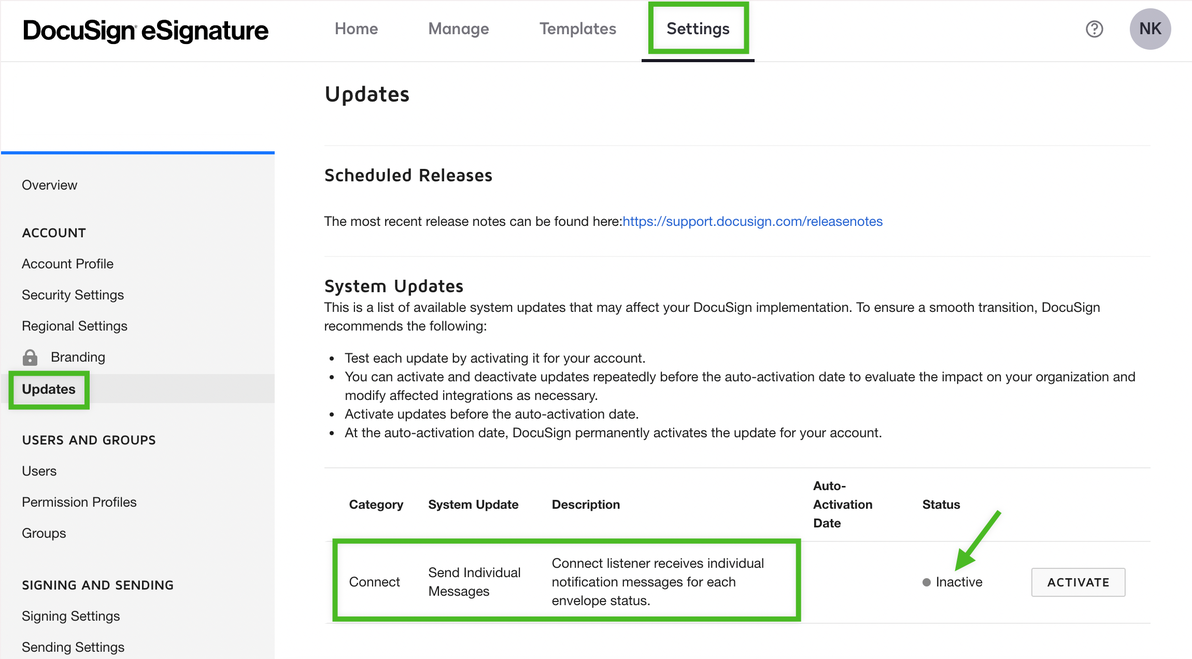Navigate to the Manage tab
This screenshot has height=659, width=1192.
click(458, 29)
